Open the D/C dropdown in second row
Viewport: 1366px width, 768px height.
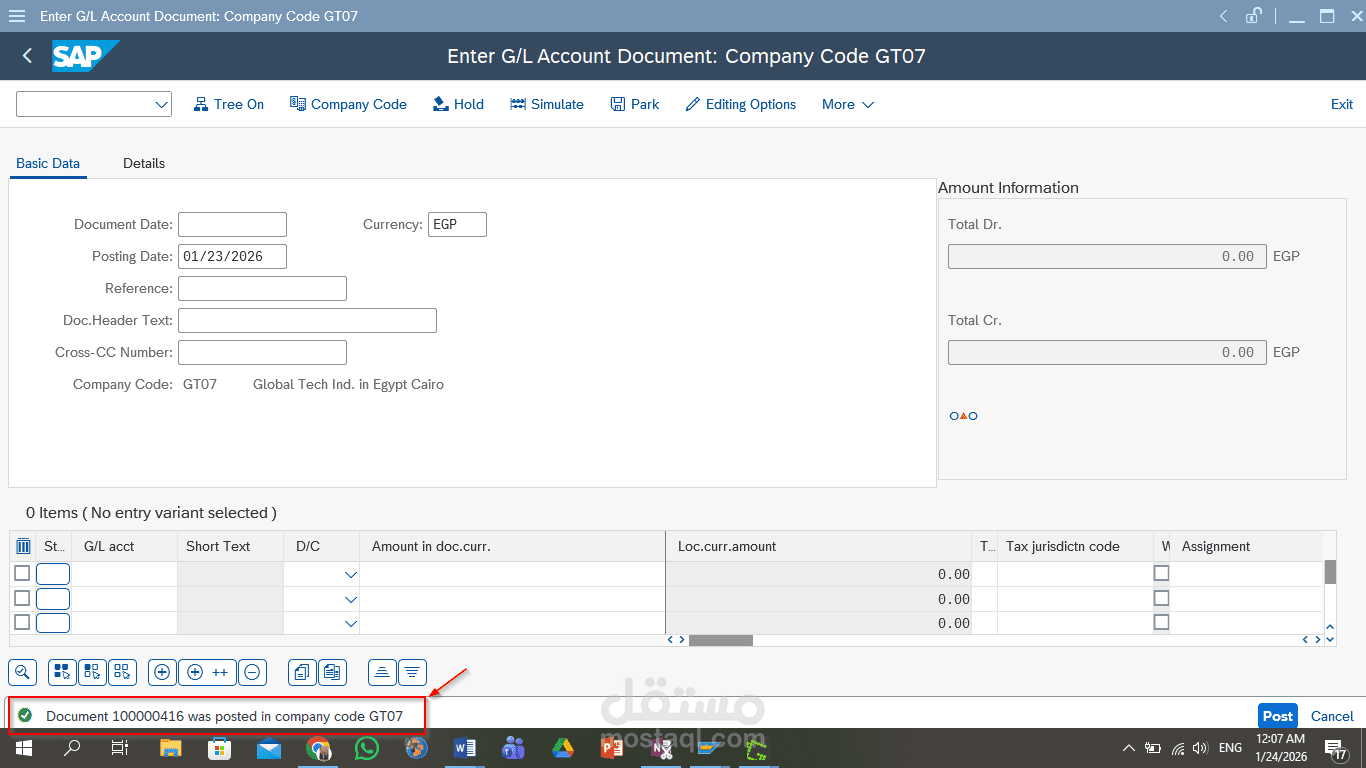[x=350, y=599]
